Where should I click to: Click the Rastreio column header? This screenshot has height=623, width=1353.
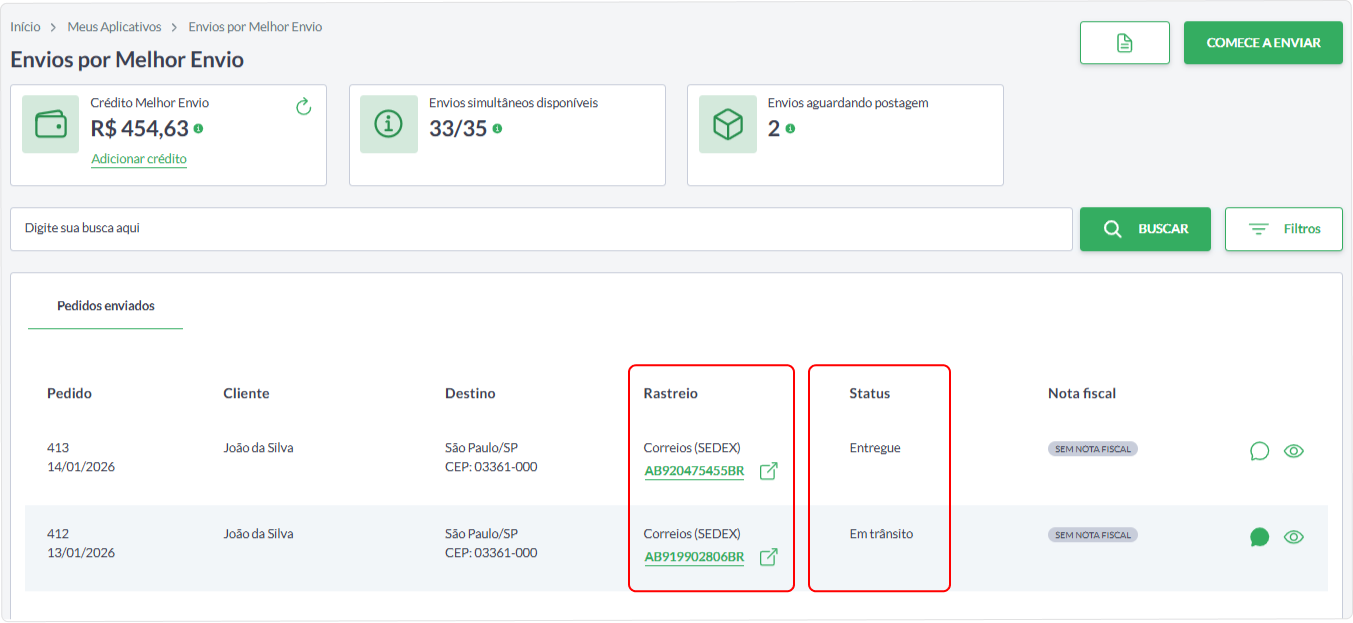pyautogui.click(x=671, y=393)
